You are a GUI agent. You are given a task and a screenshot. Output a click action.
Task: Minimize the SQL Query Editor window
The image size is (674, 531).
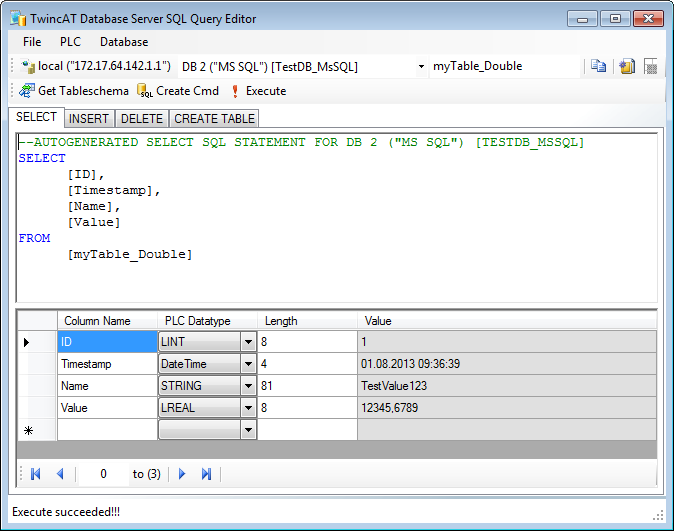(x=582, y=19)
